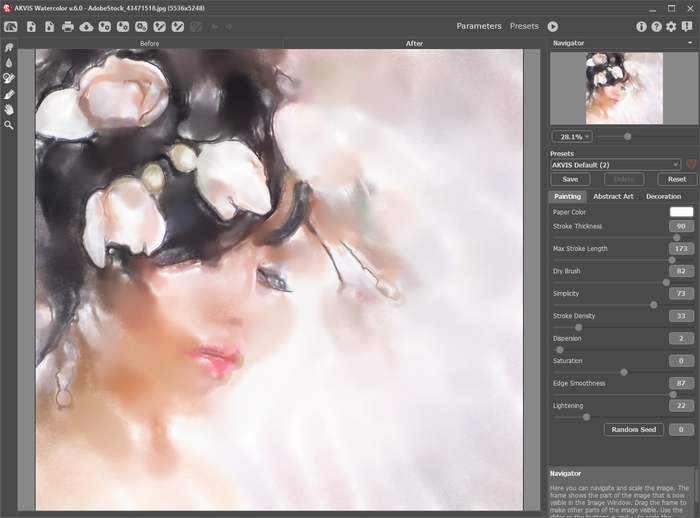Viewport: 700px width, 518px height.
Task: Click the Random Seed value field
Action: (681, 430)
